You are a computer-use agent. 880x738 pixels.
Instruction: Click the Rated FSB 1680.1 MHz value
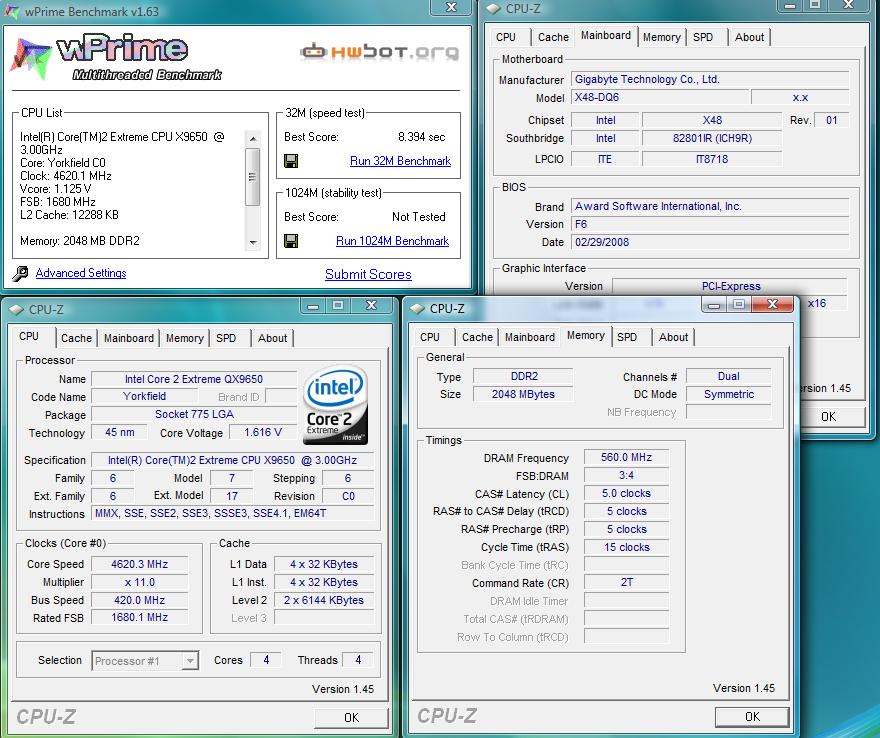pos(140,617)
